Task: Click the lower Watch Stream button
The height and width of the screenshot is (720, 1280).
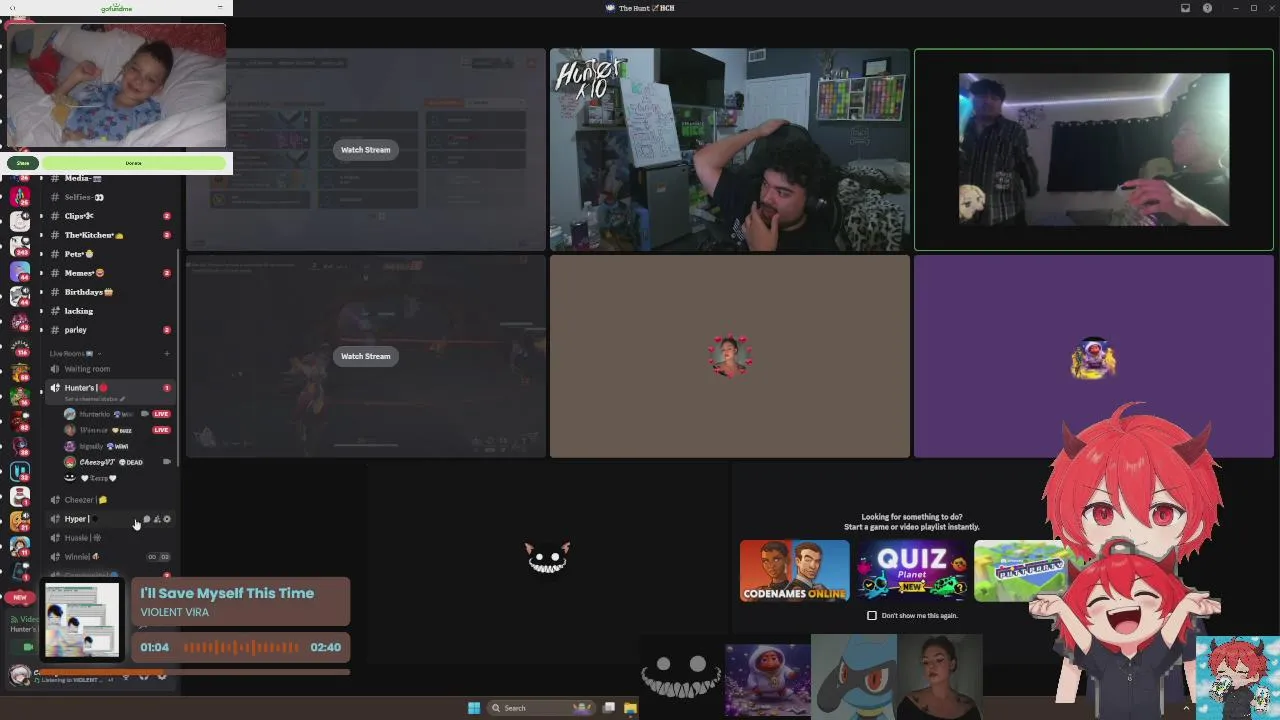Action: point(366,356)
